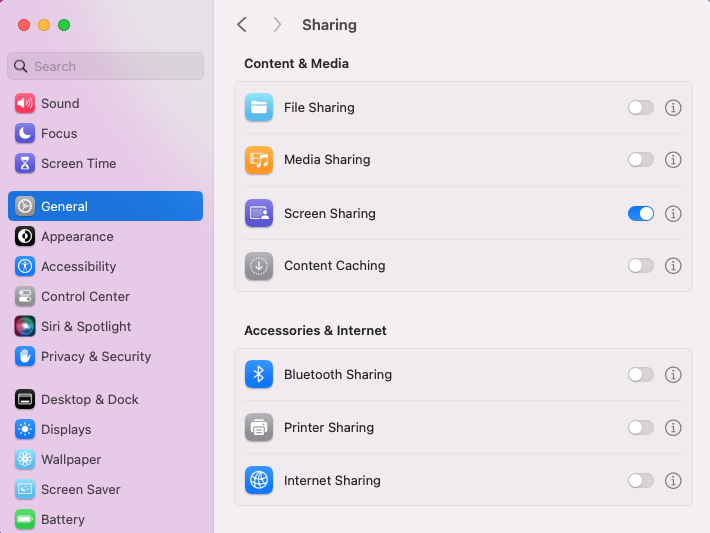This screenshot has width=710, height=533.
Task: Select Battery label in sidebar
Action: tap(63, 519)
